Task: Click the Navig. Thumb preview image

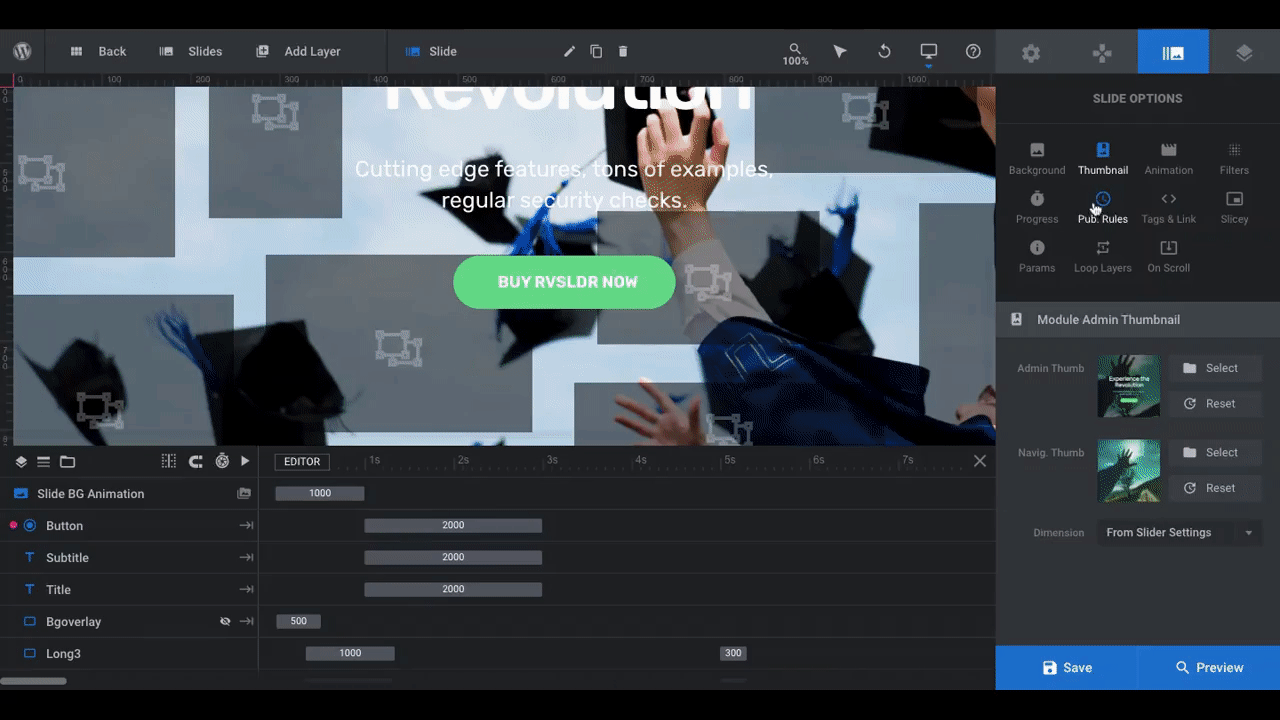Action: pyautogui.click(x=1129, y=470)
